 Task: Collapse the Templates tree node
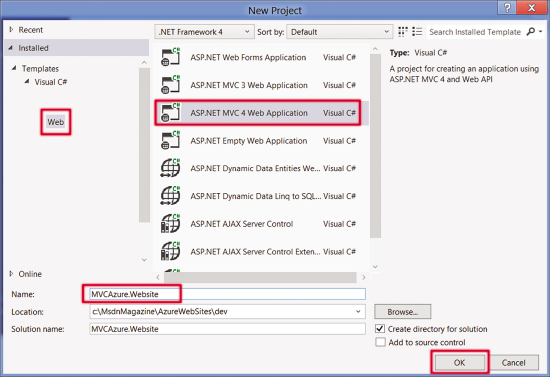pos(14,68)
